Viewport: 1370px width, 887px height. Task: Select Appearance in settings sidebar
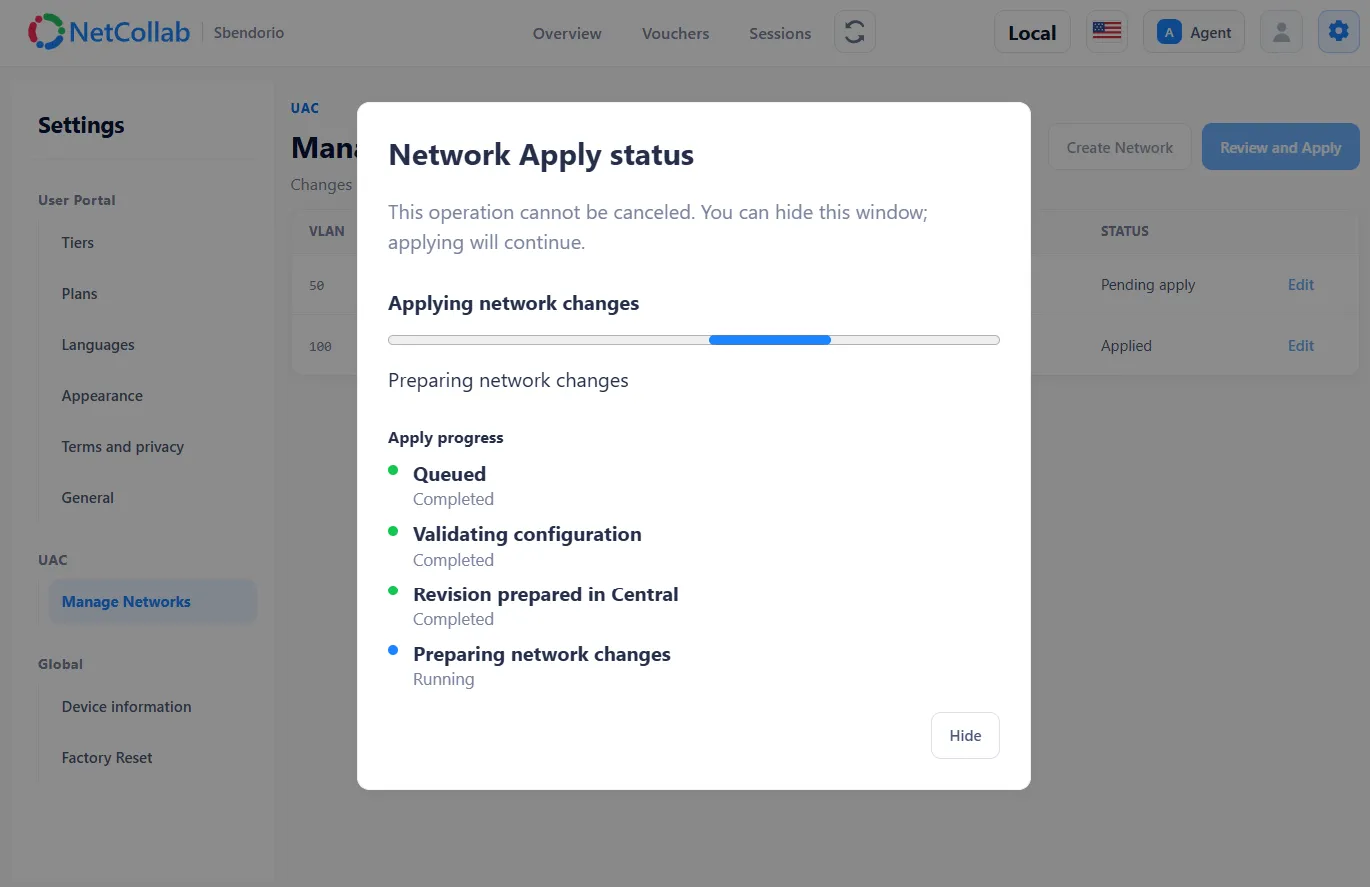(102, 396)
